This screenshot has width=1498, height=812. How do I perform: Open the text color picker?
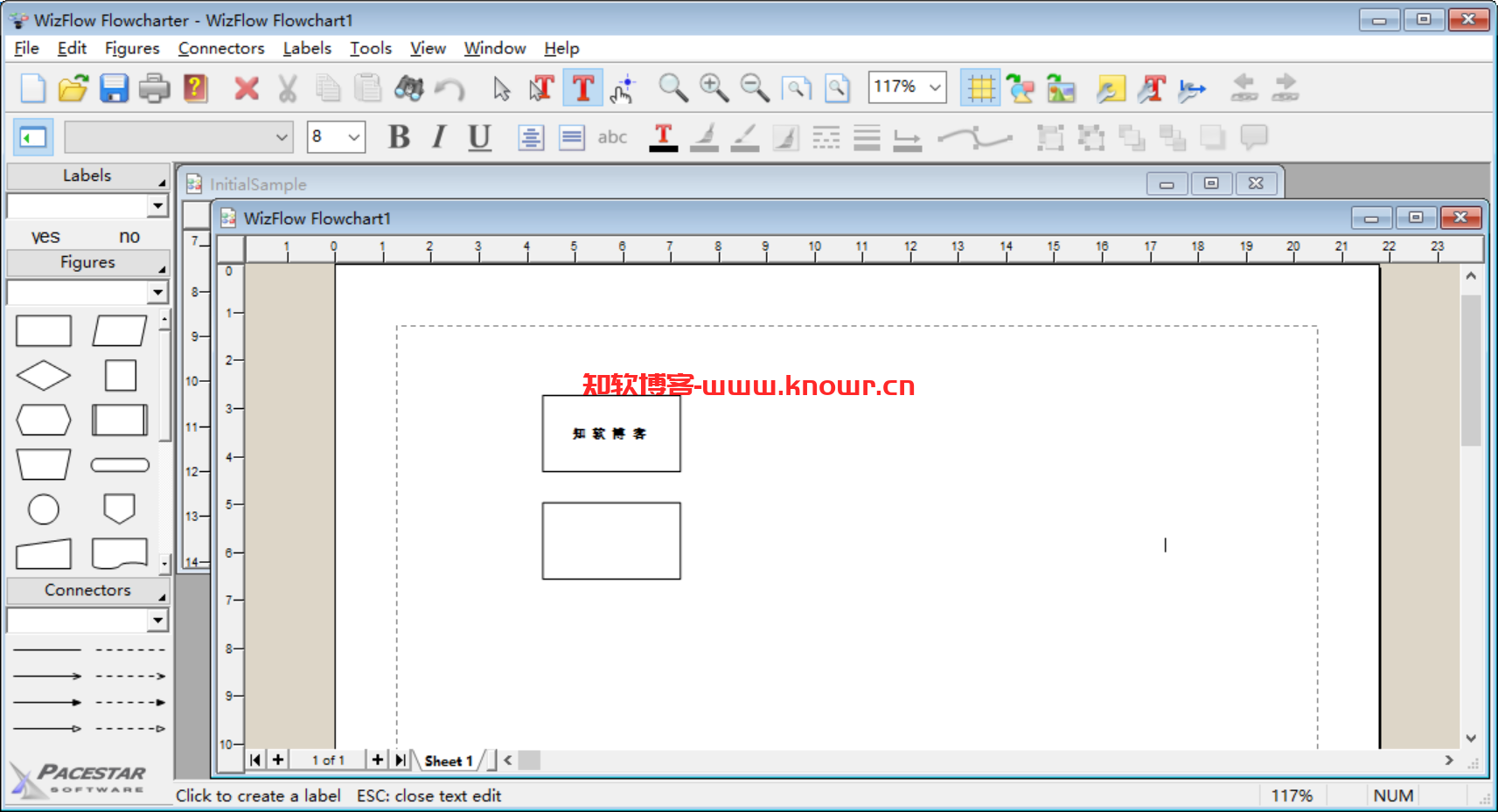664,137
